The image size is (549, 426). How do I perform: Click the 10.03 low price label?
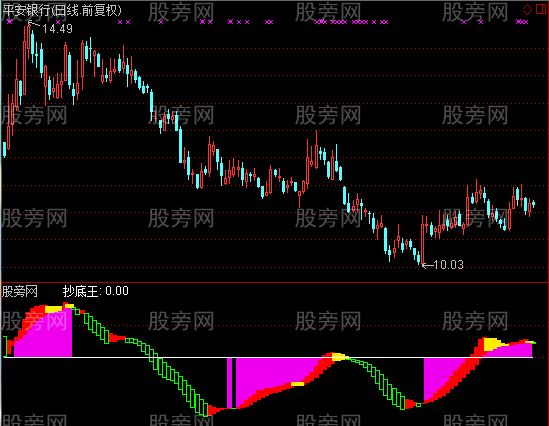[449, 265]
